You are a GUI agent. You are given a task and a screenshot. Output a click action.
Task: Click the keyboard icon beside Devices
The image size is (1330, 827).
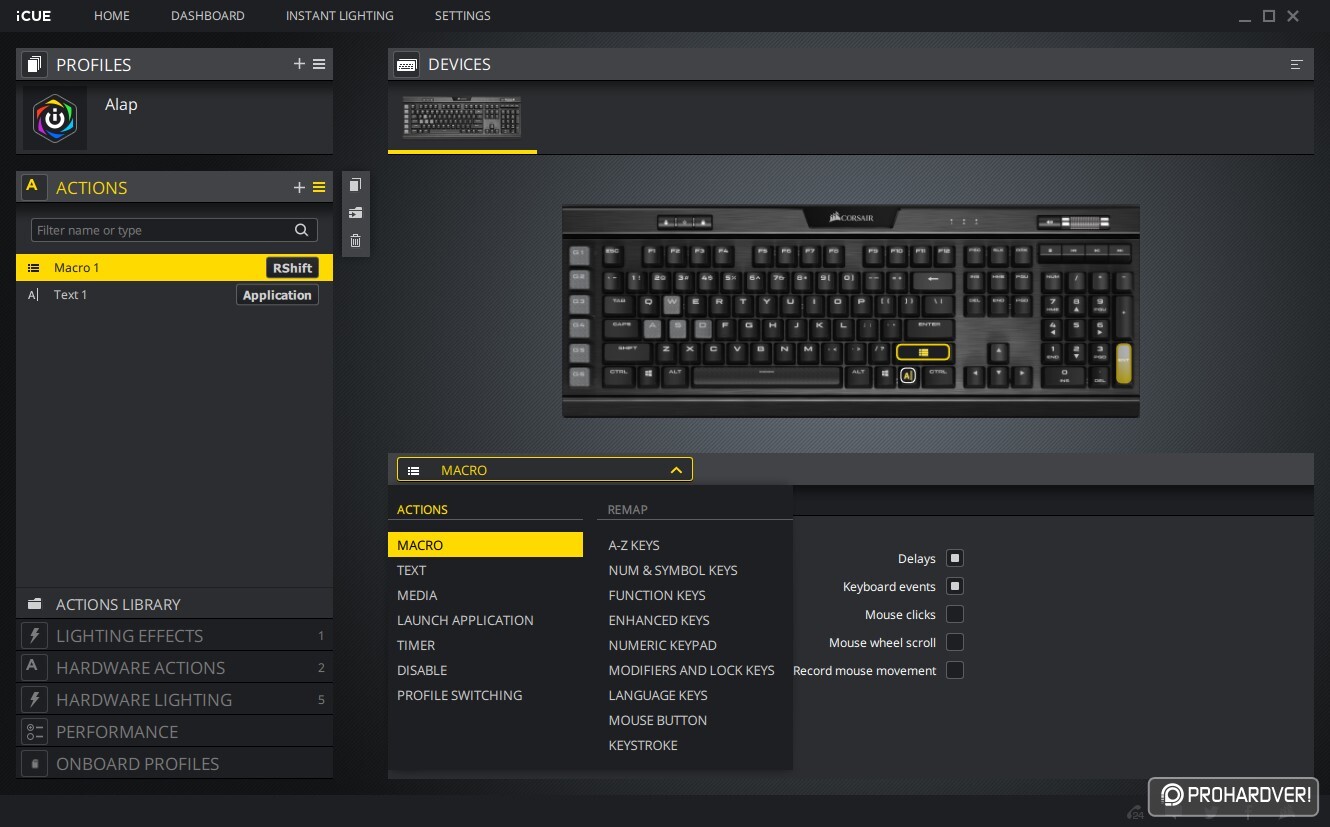406,64
